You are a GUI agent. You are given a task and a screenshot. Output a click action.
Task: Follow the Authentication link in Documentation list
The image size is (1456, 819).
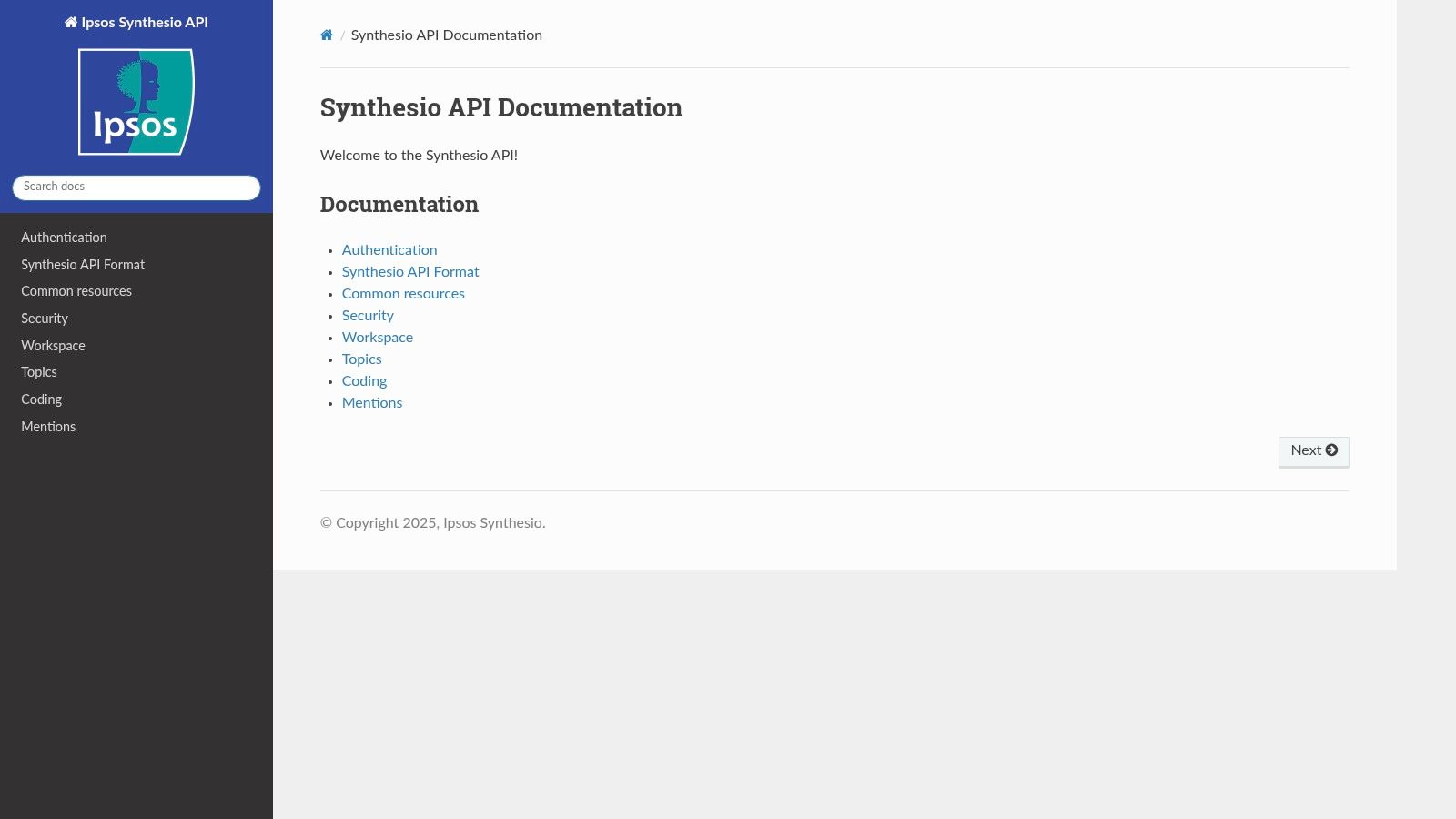[x=389, y=250]
